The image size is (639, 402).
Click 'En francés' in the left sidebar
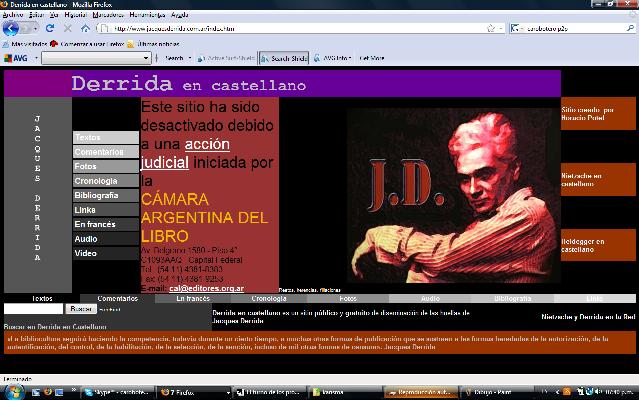tap(106, 224)
